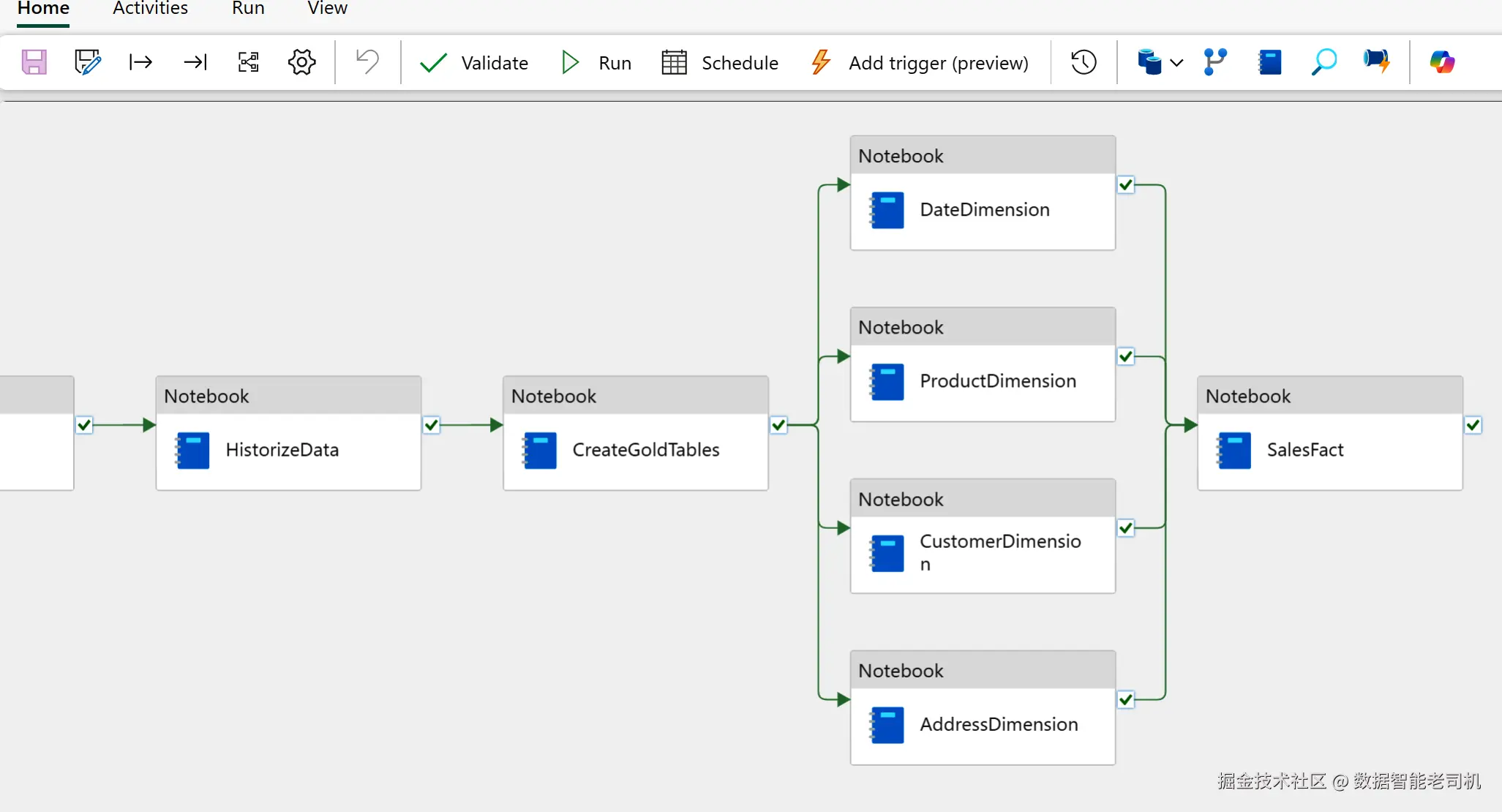
Task: Select the DateDimension activity name
Action: (x=985, y=210)
